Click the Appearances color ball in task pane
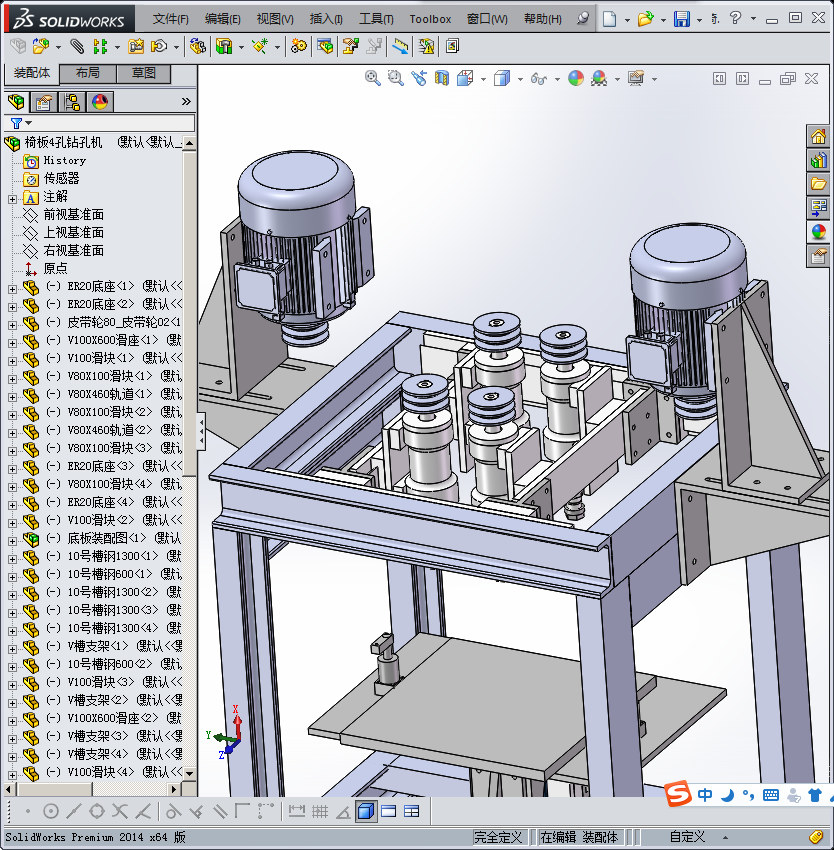The width and height of the screenshot is (834, 850). pos(819,232)
